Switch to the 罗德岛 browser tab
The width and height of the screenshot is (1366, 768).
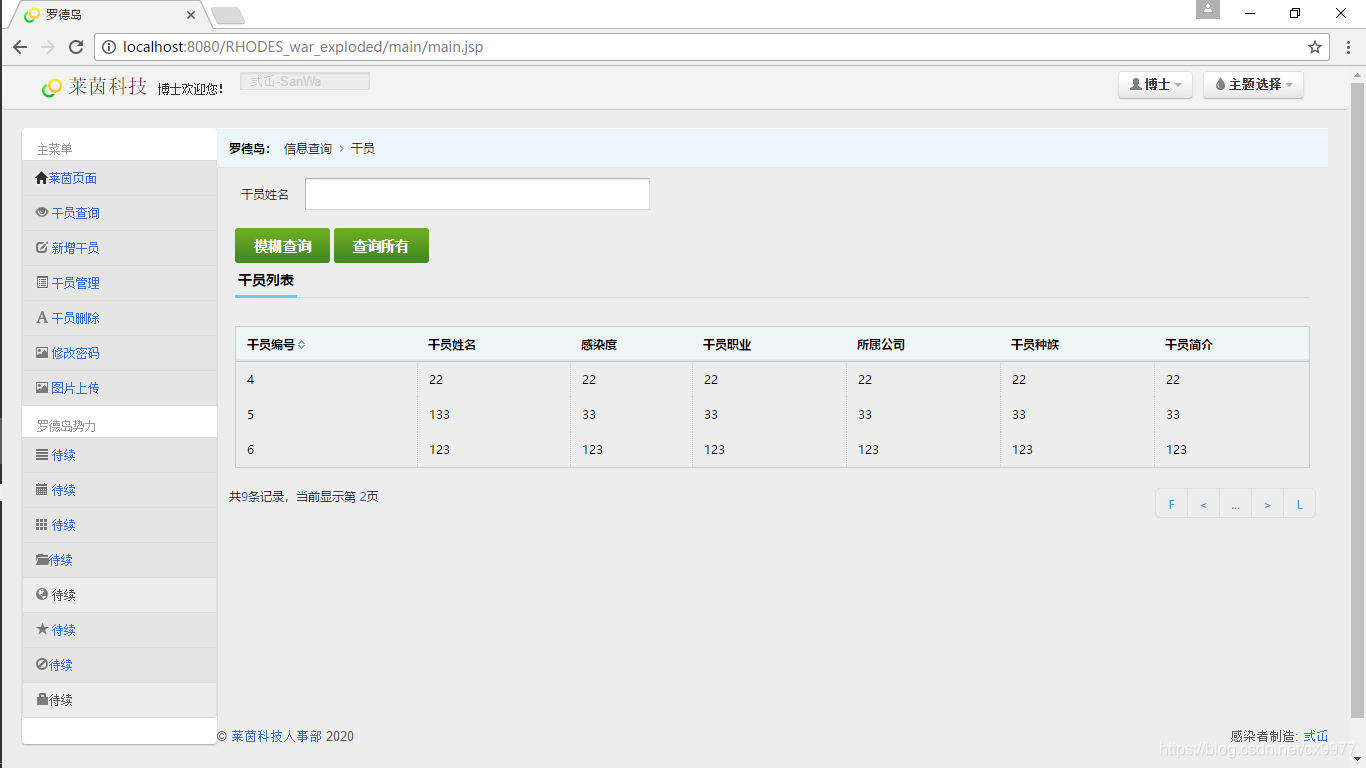coord(108,15)
